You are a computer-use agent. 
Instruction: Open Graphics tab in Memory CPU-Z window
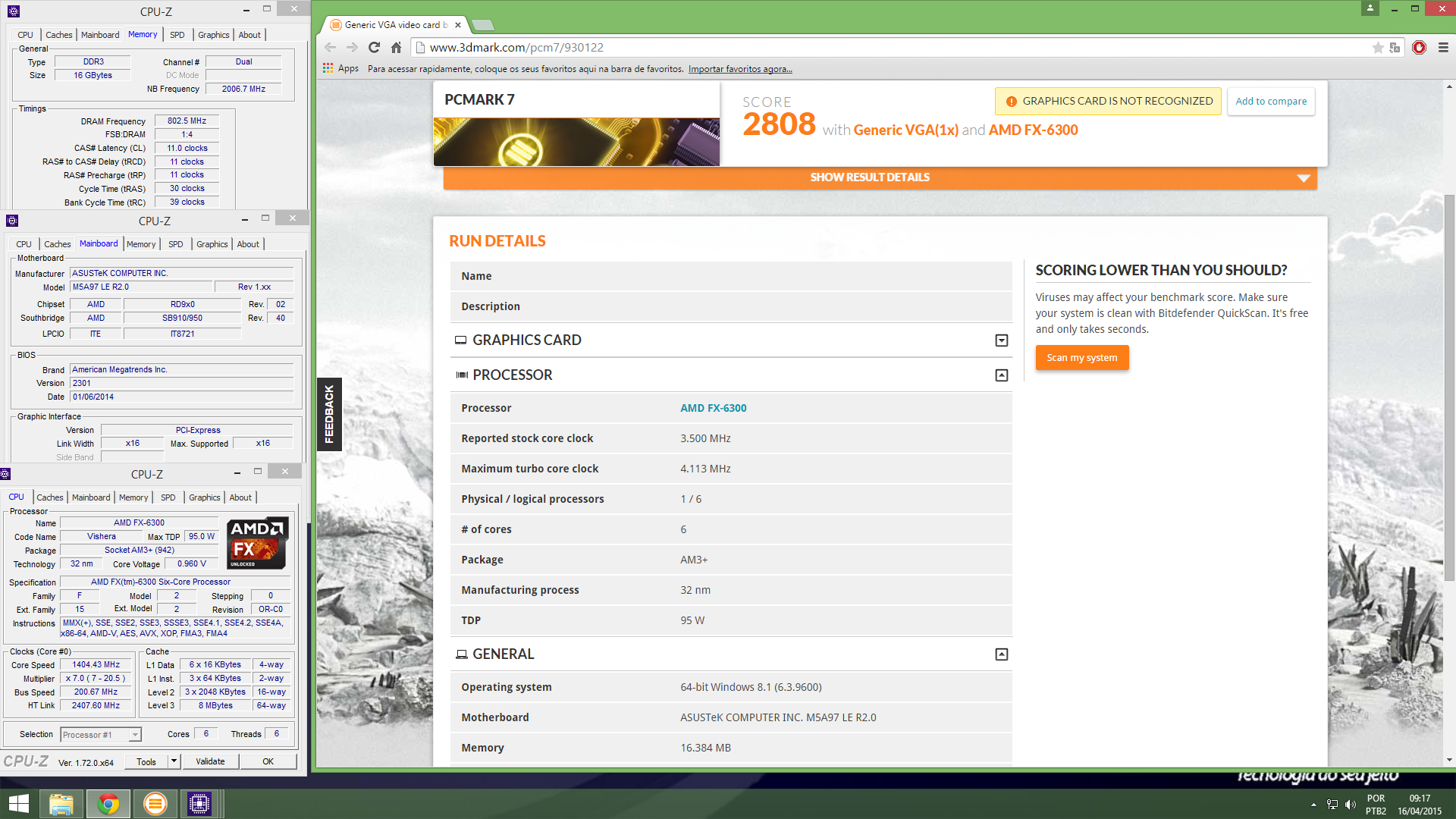tap(213, 35)
